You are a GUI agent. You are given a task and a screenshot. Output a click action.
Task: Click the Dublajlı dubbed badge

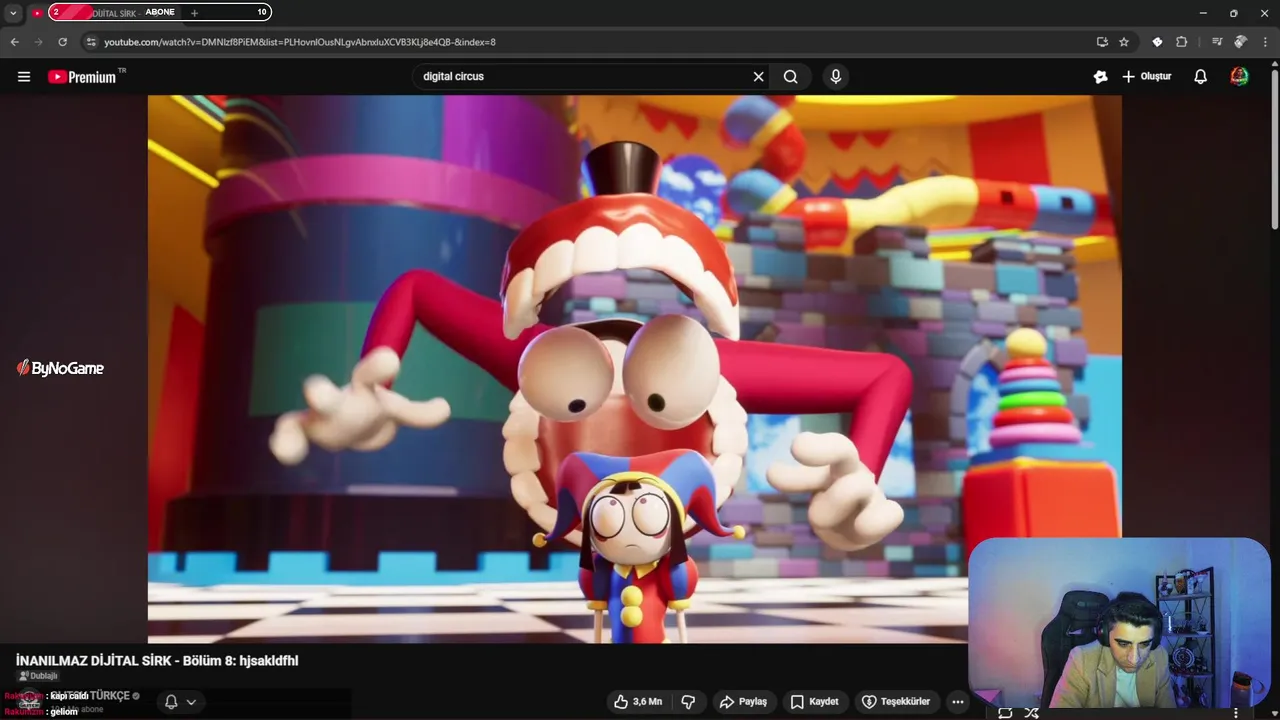38,676
